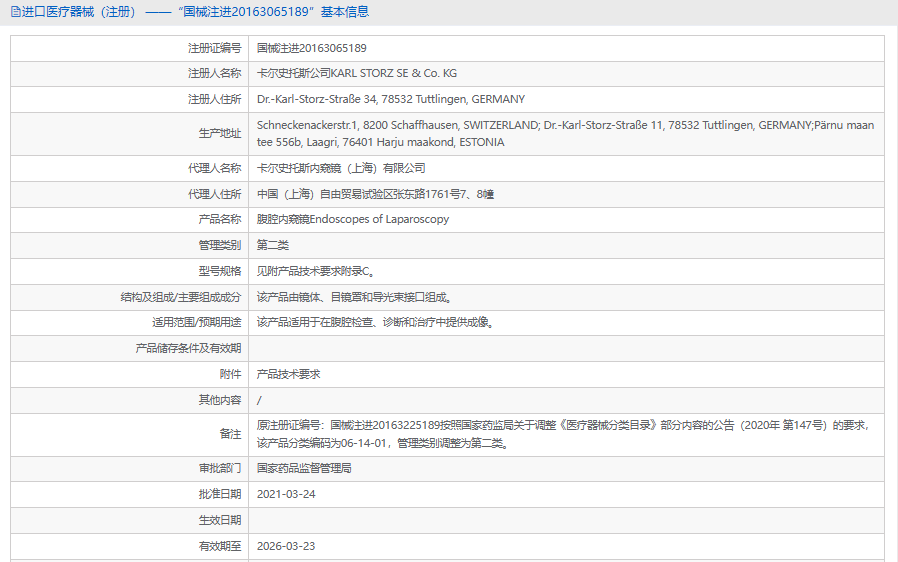Screen dimensions: 898x562
Task: Click the label 有效期至
Action: [220, 547]
